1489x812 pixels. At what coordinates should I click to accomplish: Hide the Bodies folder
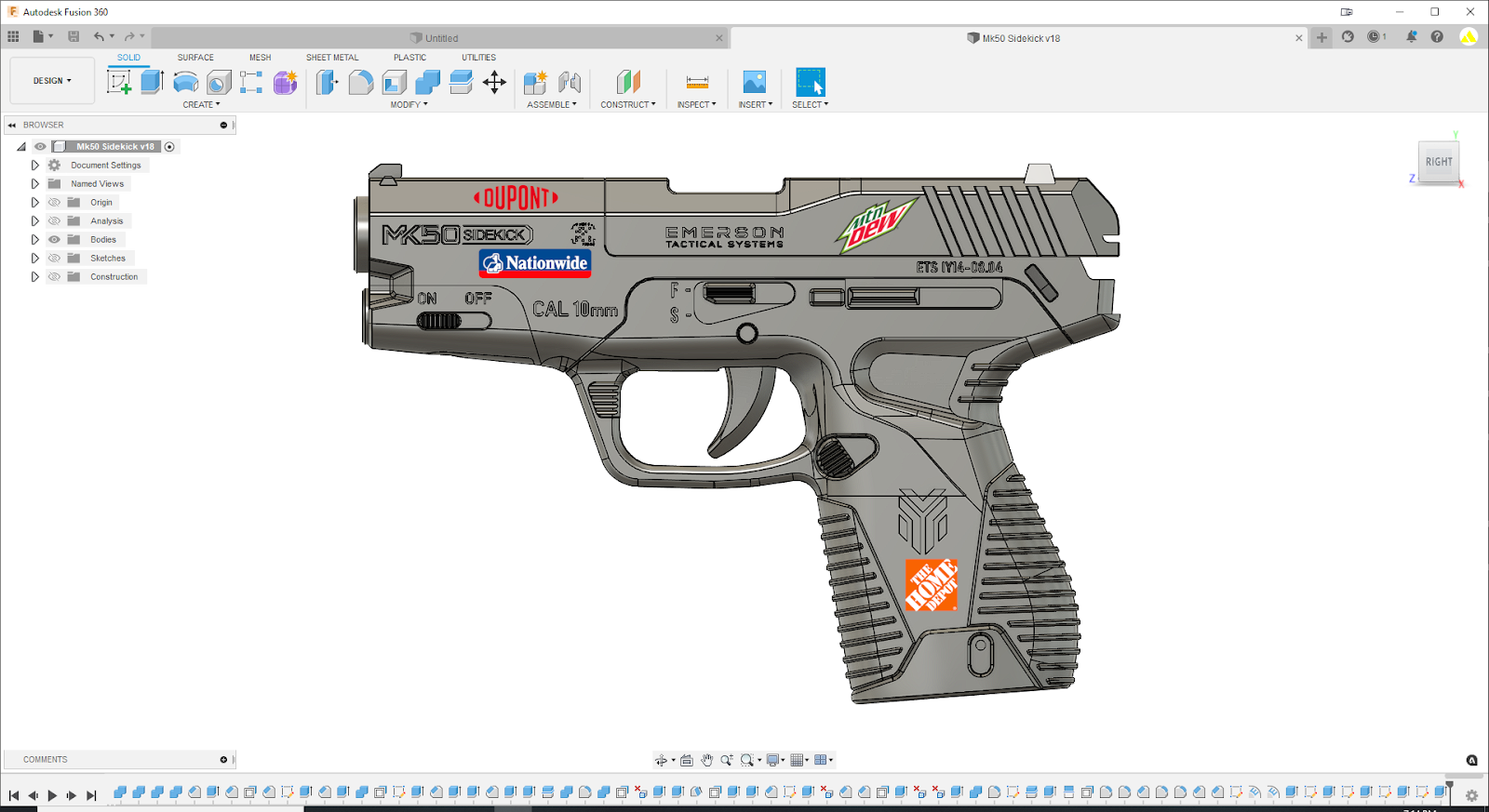click(54, 239)
